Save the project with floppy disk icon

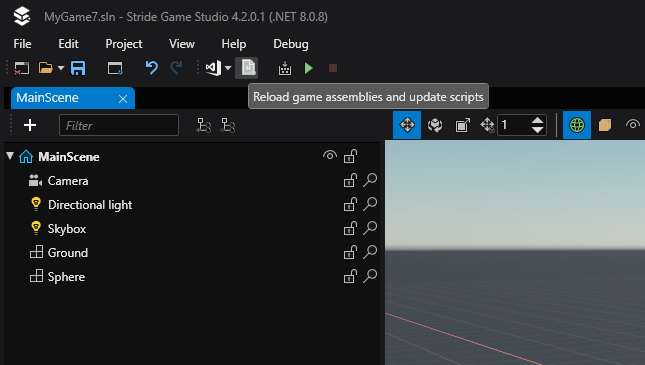[78, 68]
